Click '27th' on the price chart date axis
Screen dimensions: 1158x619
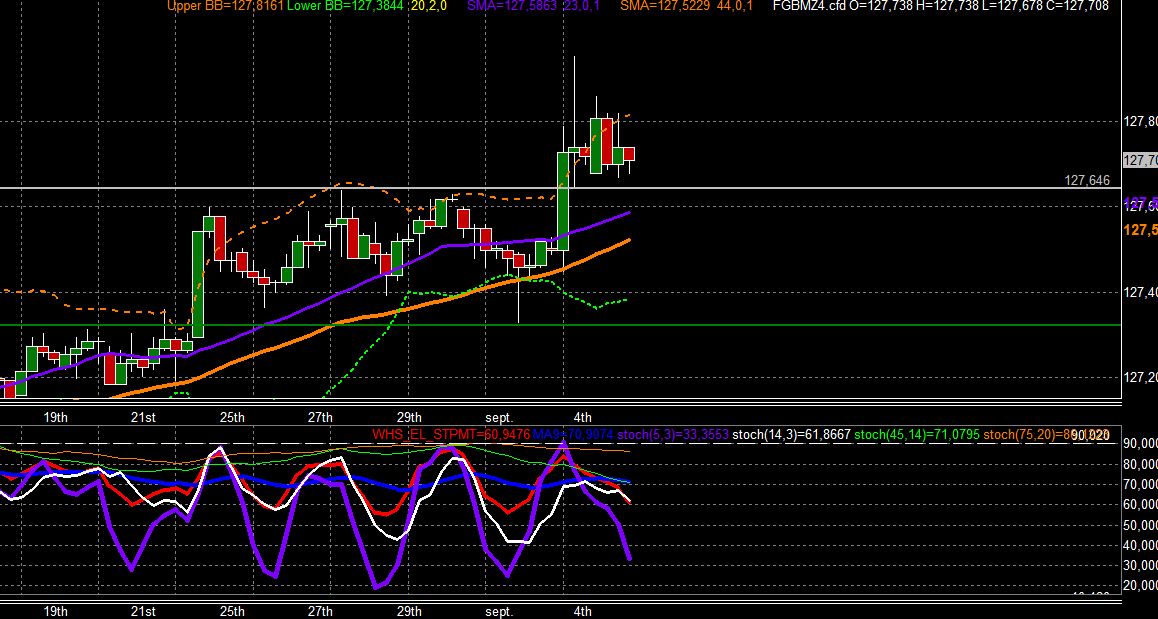(320, 417)
